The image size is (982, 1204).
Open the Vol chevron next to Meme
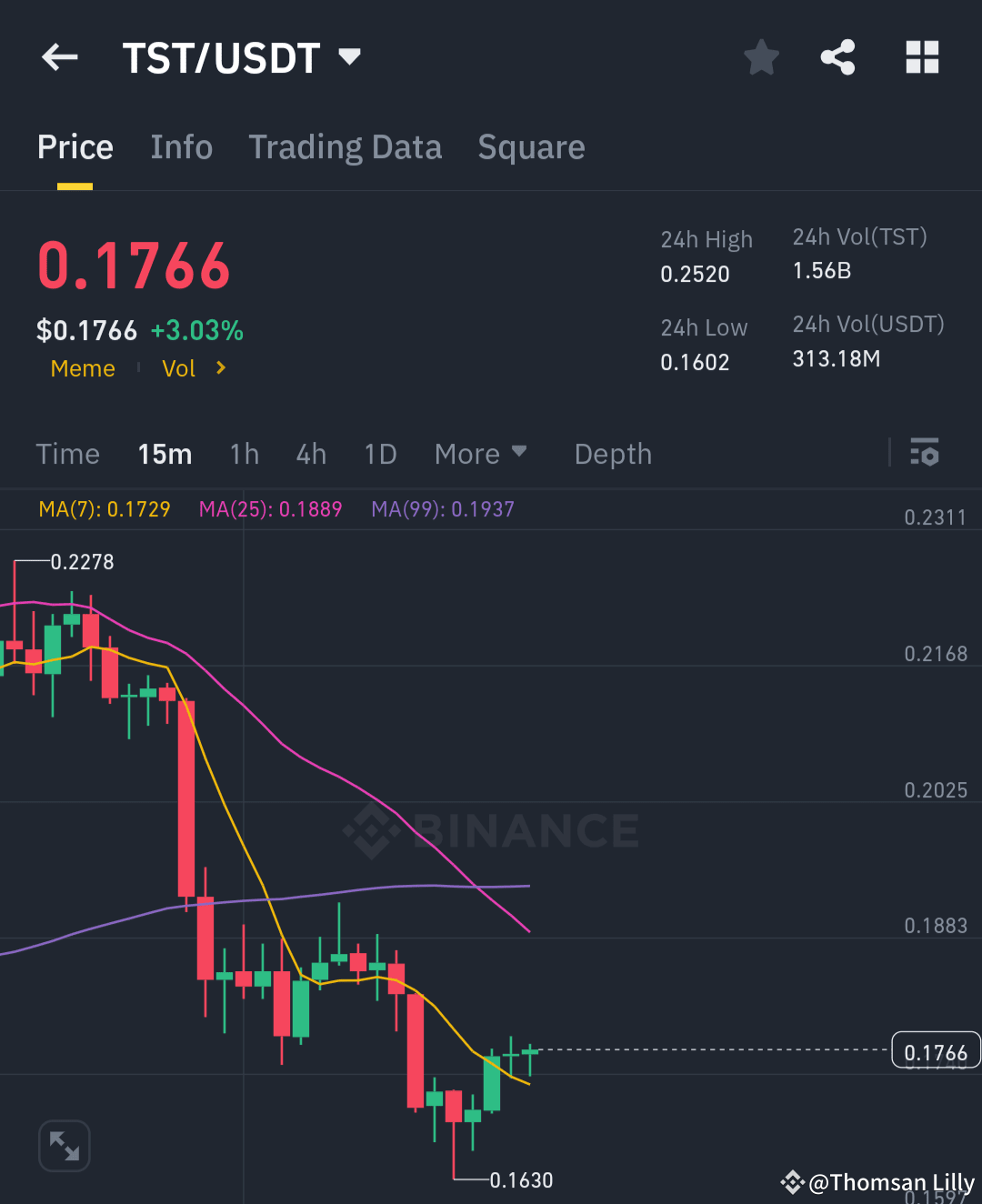point(219,368)
